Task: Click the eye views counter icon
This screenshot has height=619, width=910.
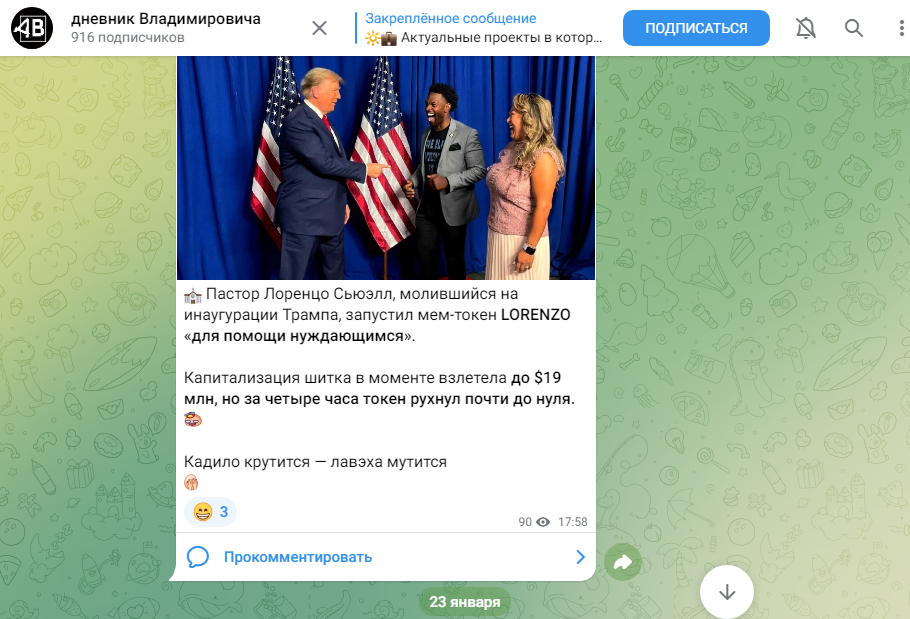Action: coord(543,522)
